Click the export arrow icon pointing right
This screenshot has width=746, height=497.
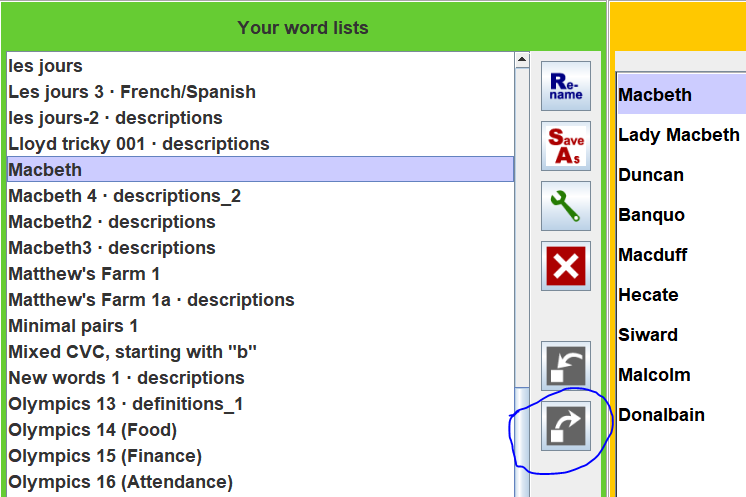[x=566, y=426]
